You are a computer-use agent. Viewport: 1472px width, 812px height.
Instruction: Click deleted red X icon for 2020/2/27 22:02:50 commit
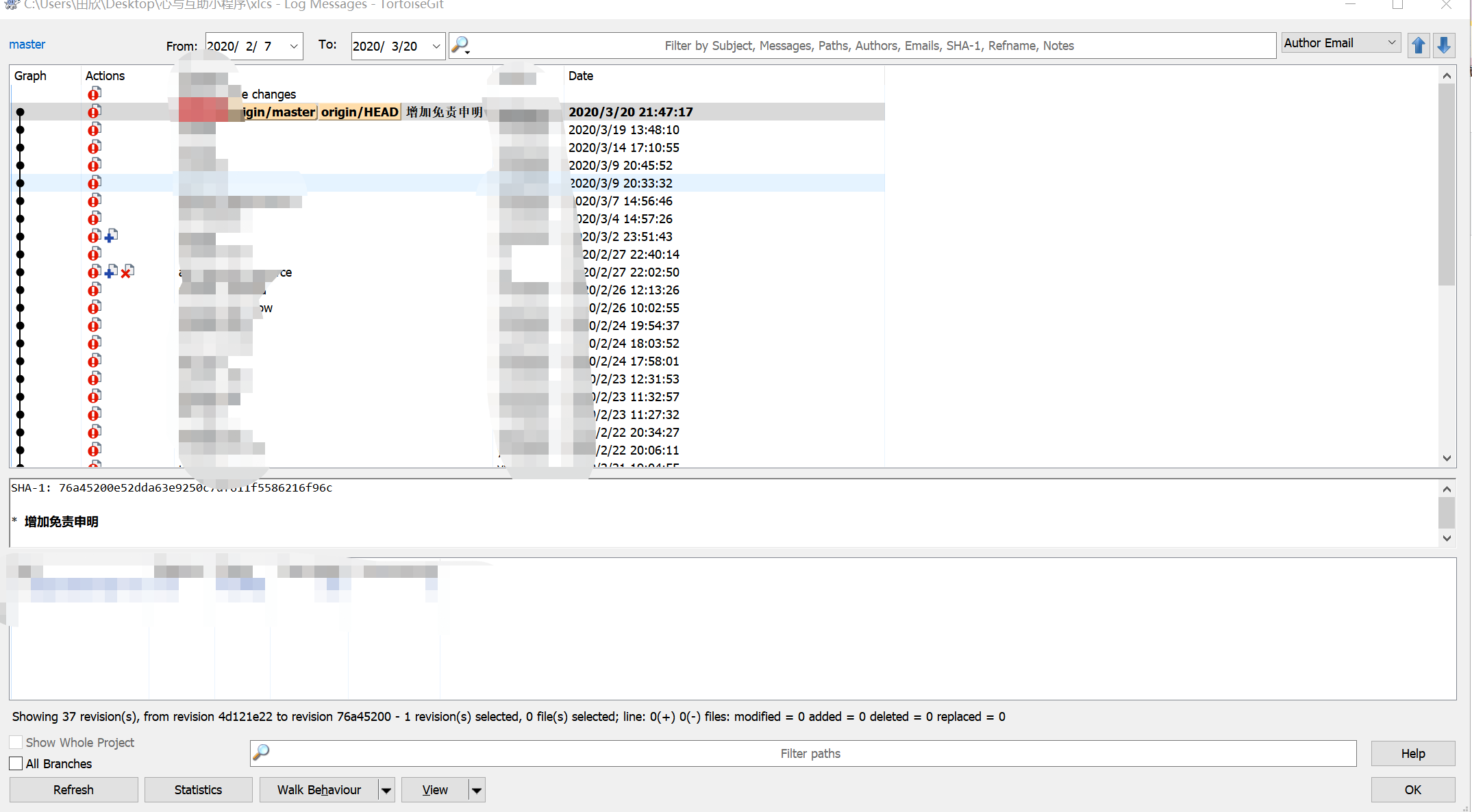tap(127, 272)
